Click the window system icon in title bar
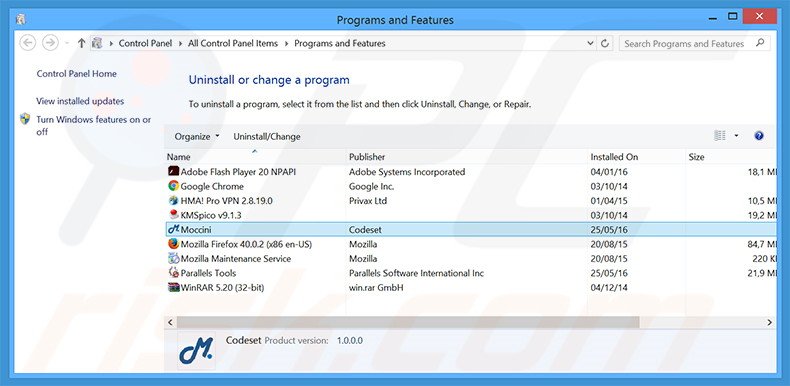Viewport: 790px width, 386px height. [21, 20]
